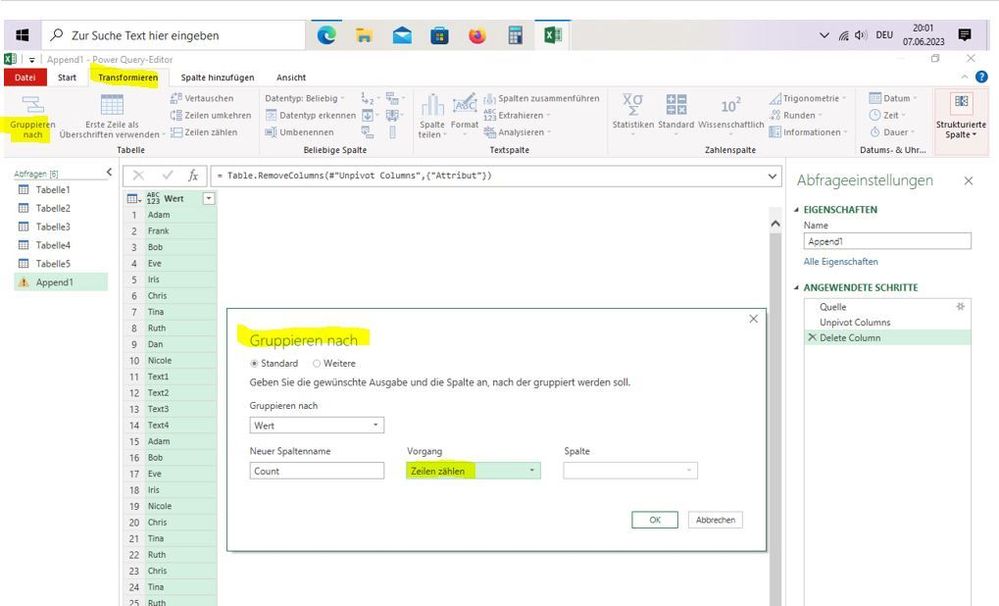Click the Gruppieren nach ribbon button
The height and width of the screenshot is (606, 999).
[32, 118]
